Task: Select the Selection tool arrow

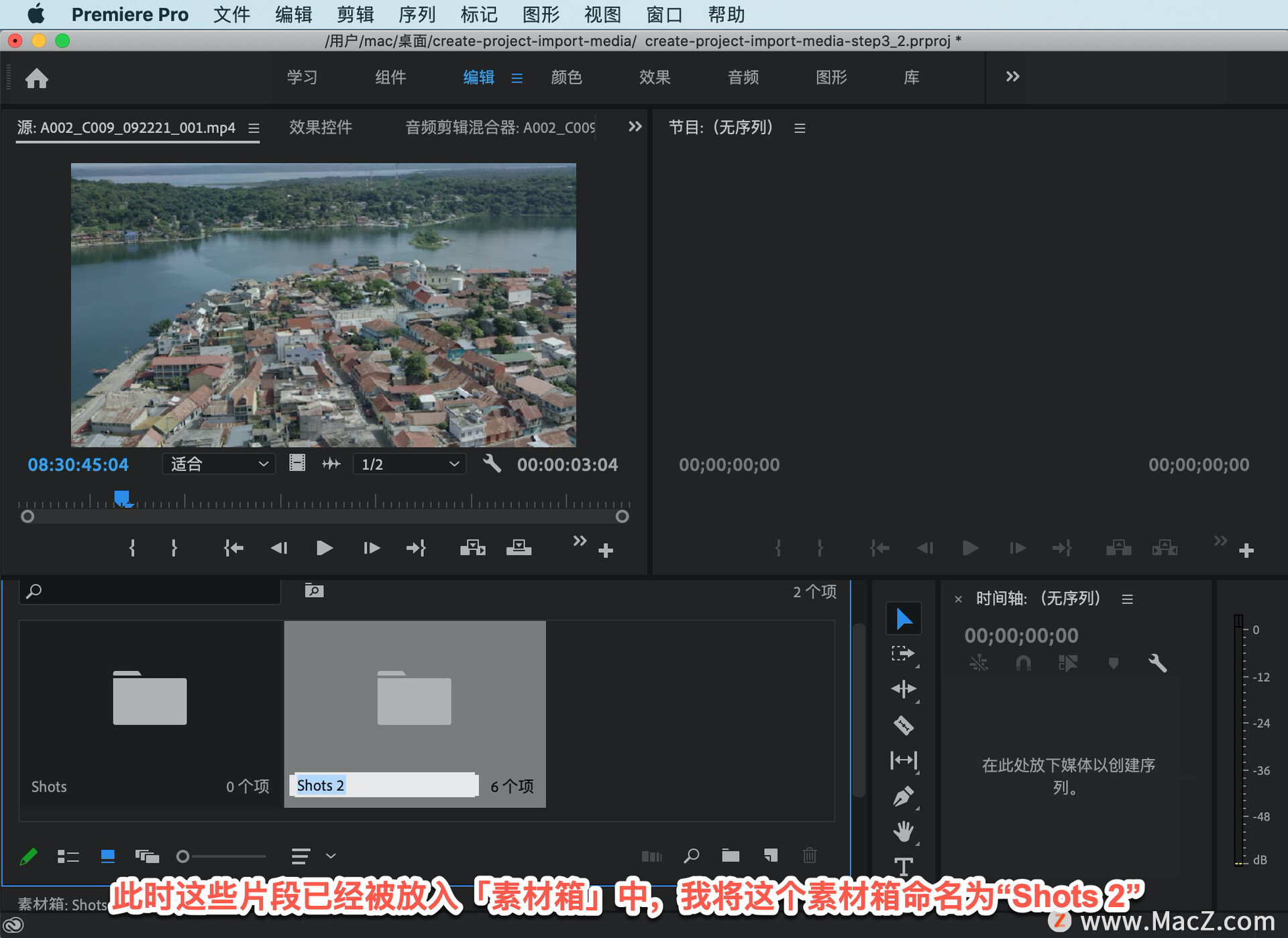Action: click(904, 618)
